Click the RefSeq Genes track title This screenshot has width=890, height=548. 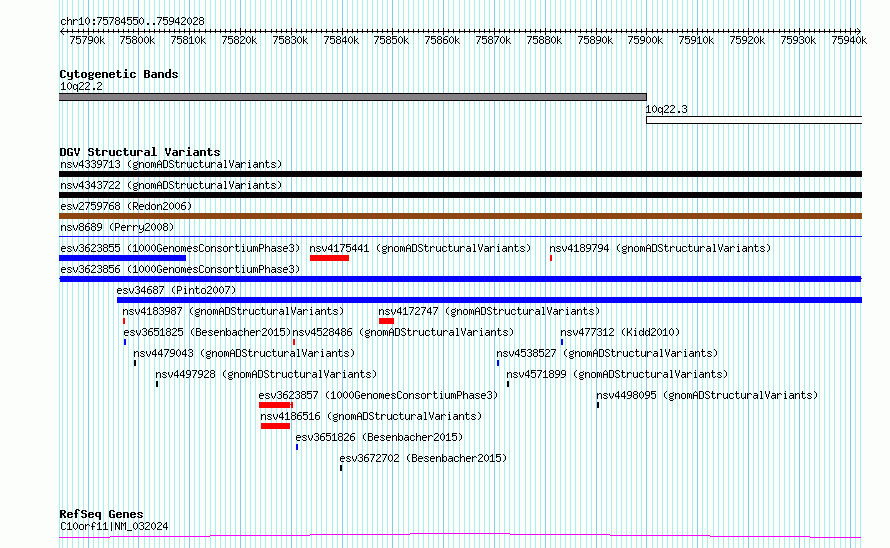[x=101, y=514]
